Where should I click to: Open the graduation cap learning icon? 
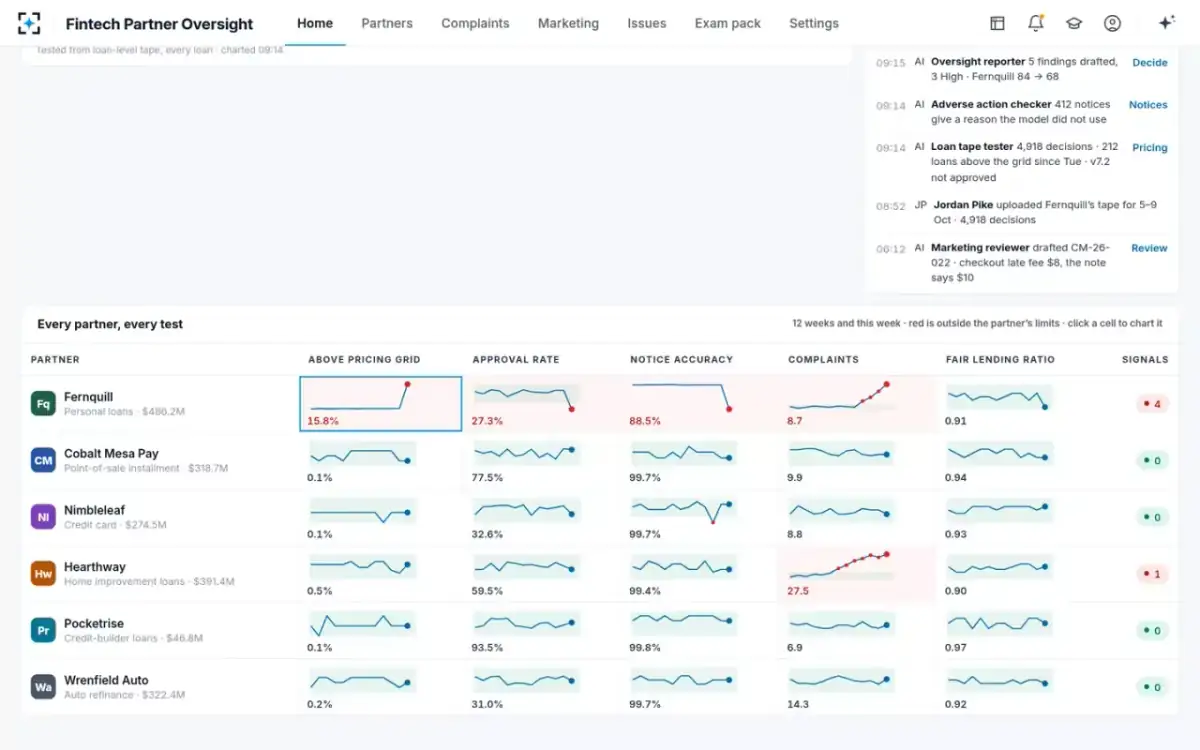[x=1074, y=23]
